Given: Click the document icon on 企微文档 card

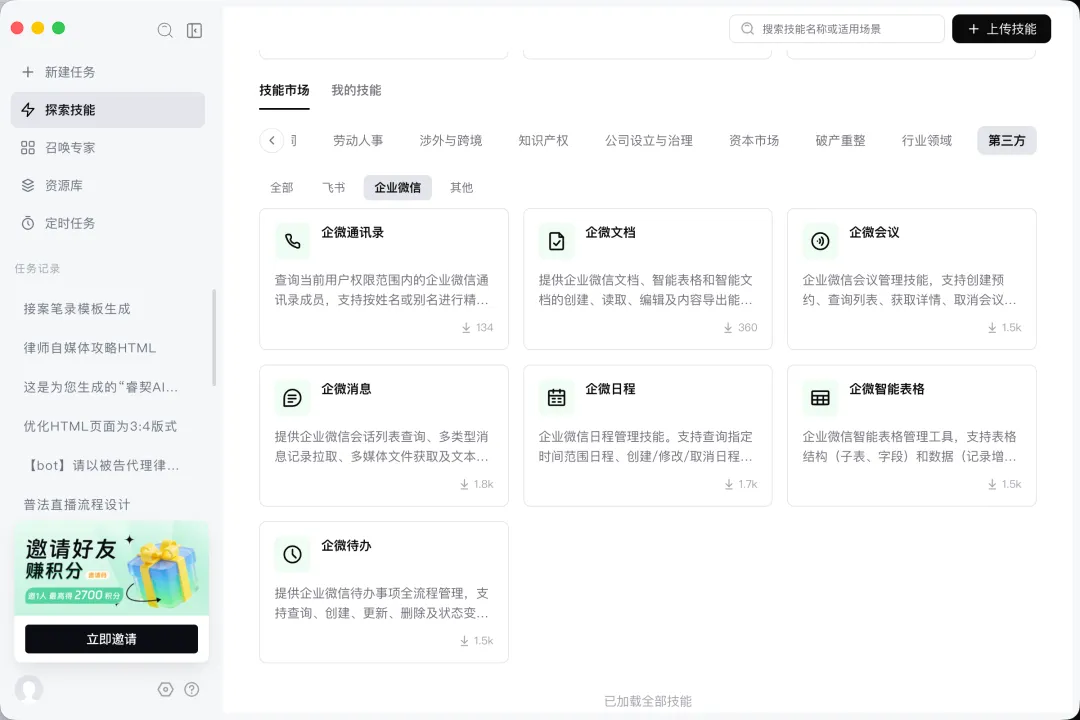Looking at the screenshot, I should click(557, 241).
